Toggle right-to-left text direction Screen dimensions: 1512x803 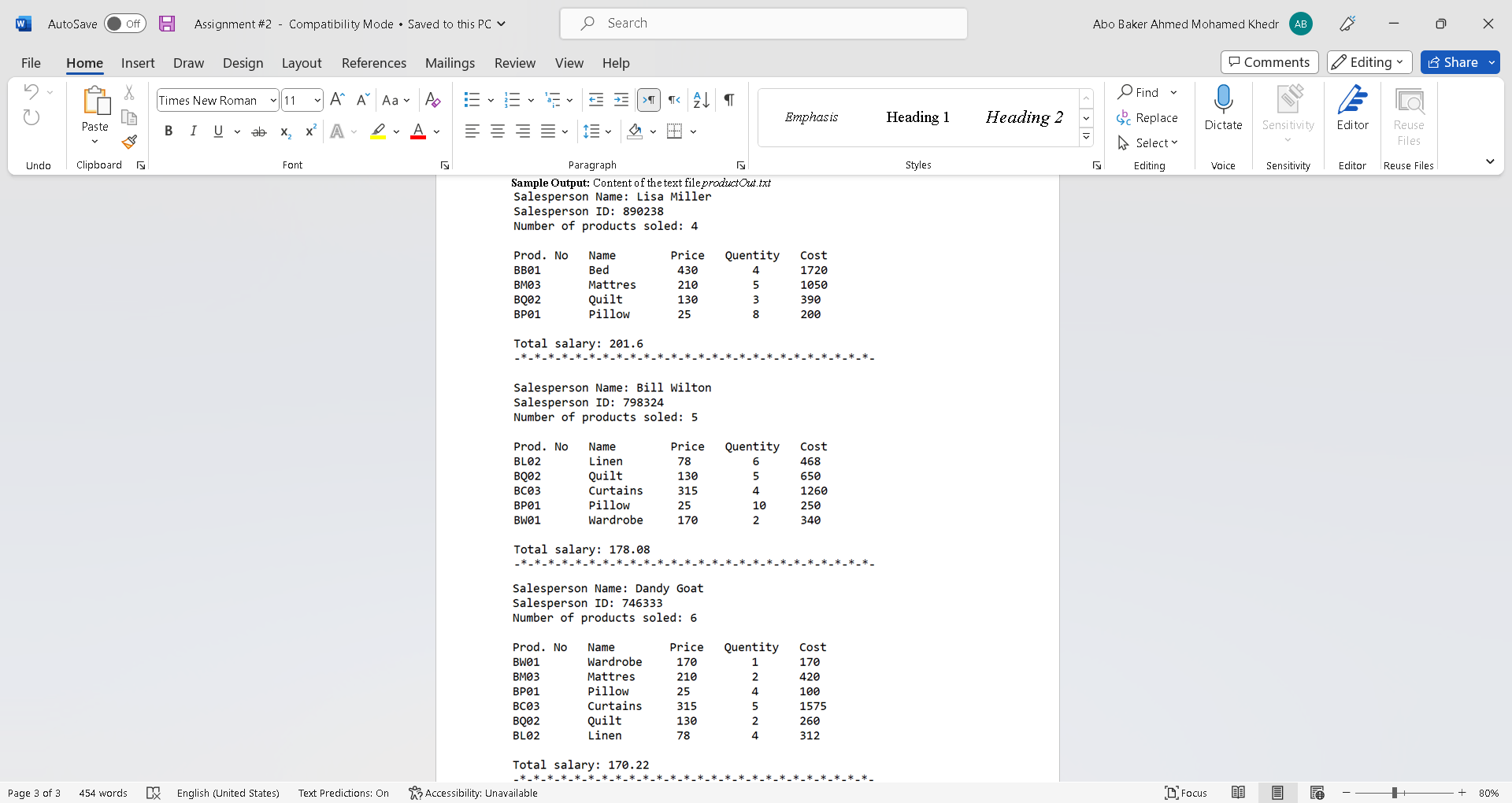pos(674,100)
